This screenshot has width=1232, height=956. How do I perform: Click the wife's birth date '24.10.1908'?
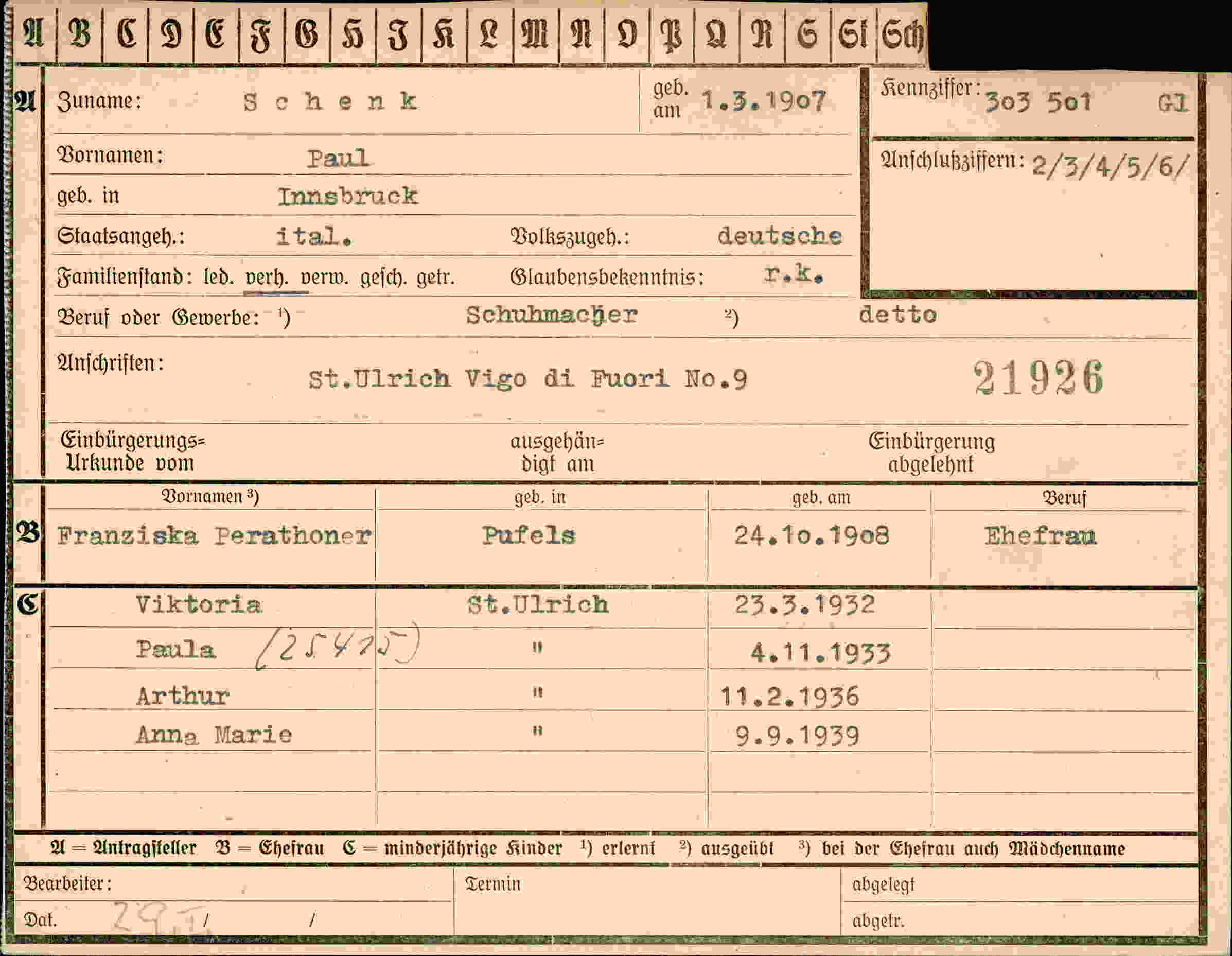point(811,535)
